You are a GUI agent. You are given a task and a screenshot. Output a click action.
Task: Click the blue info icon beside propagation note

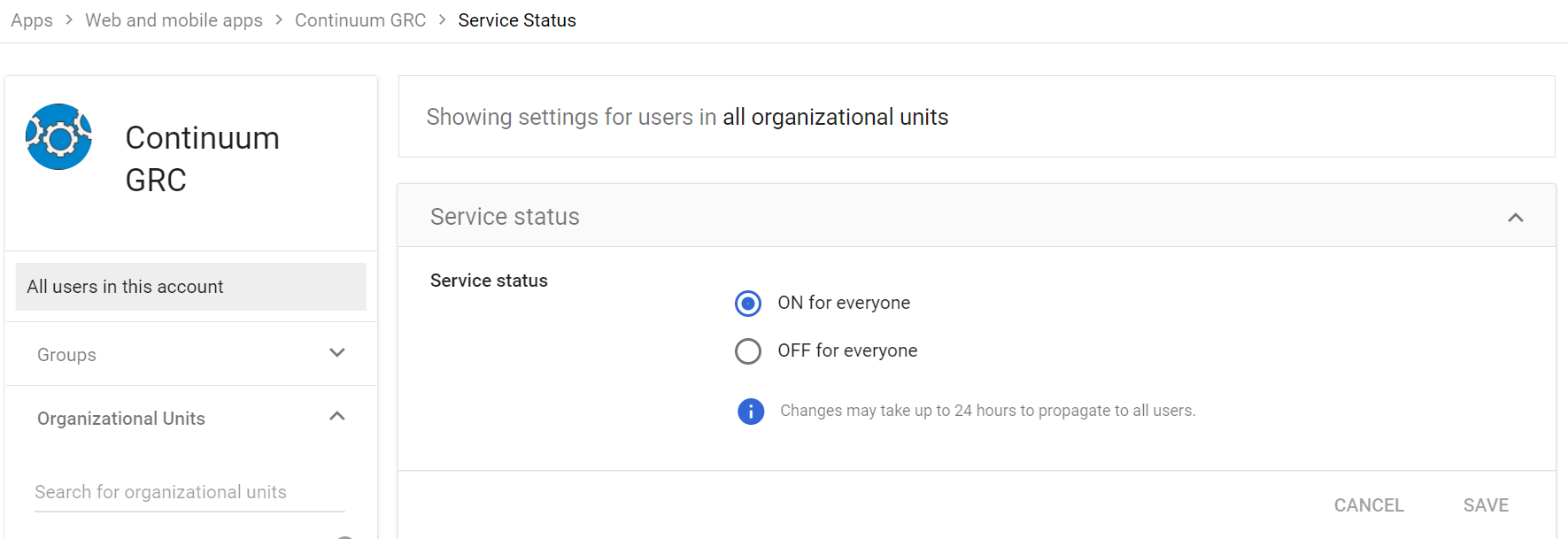point(751,412)
